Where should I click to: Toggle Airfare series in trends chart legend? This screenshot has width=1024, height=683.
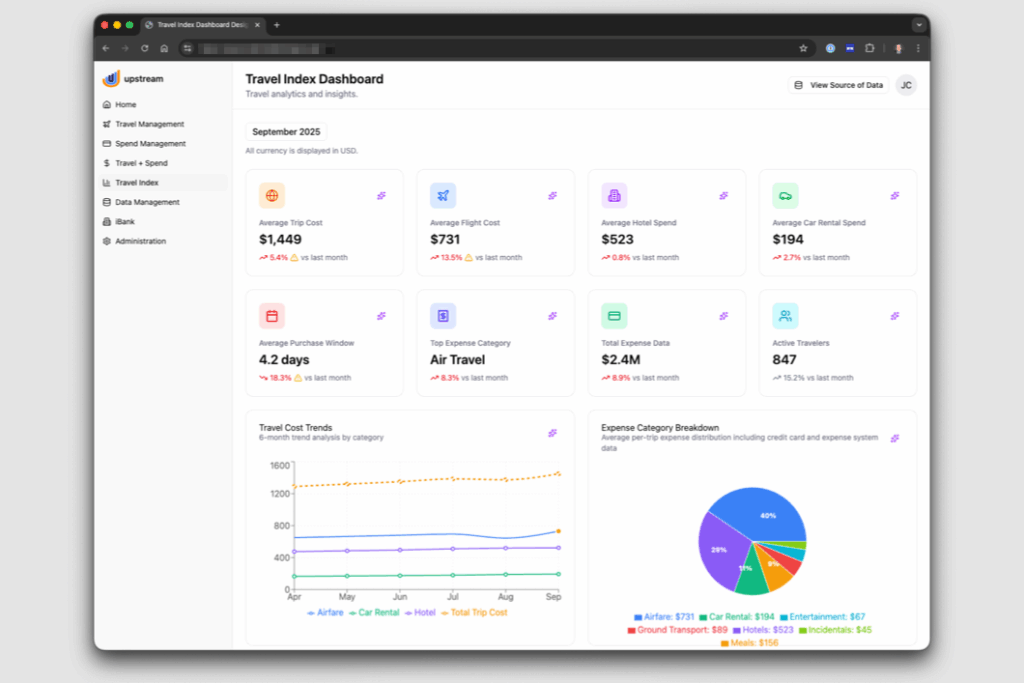tap(325, 612)
